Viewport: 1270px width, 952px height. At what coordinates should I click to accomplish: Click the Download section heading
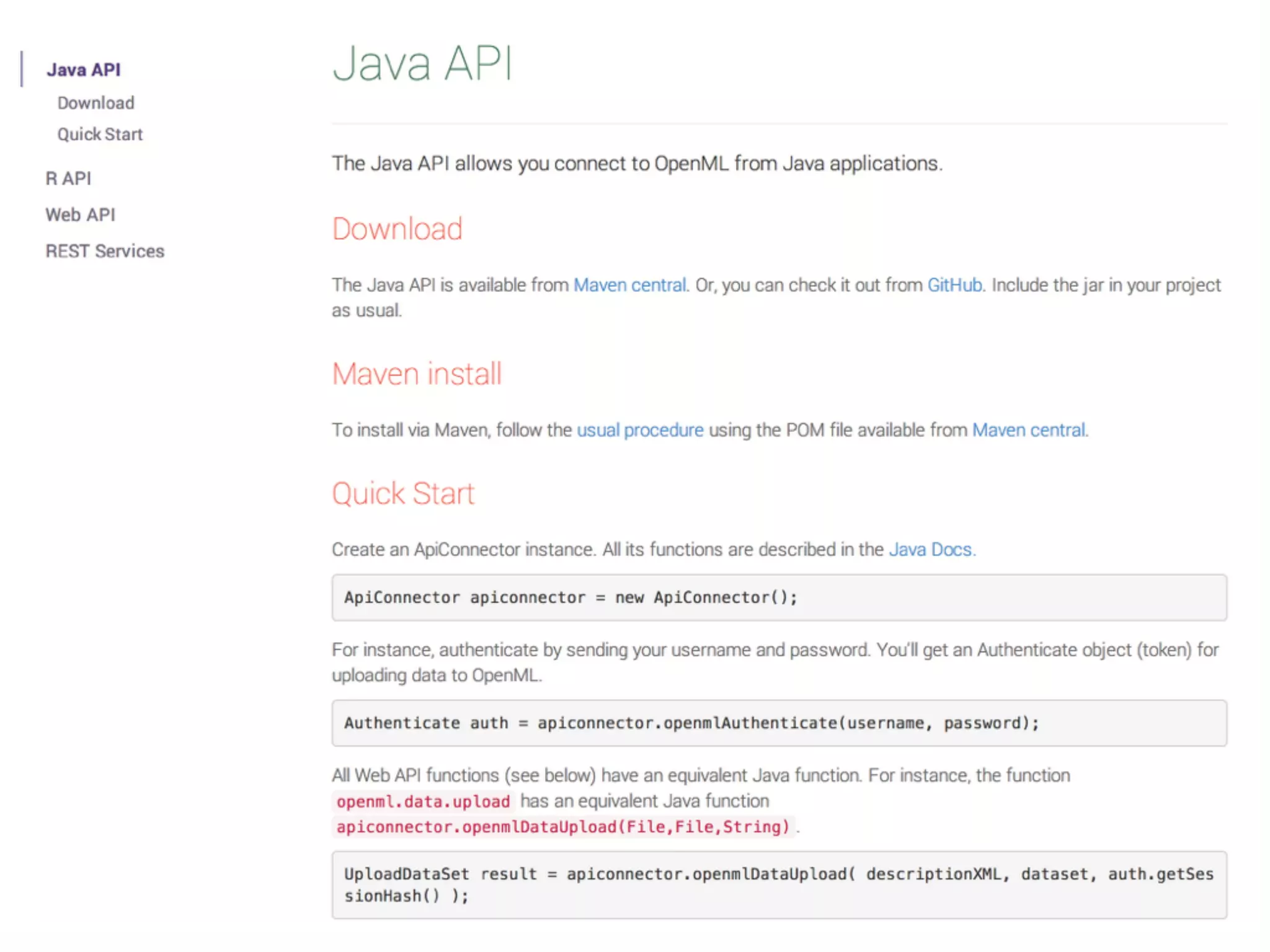point(397,229)
